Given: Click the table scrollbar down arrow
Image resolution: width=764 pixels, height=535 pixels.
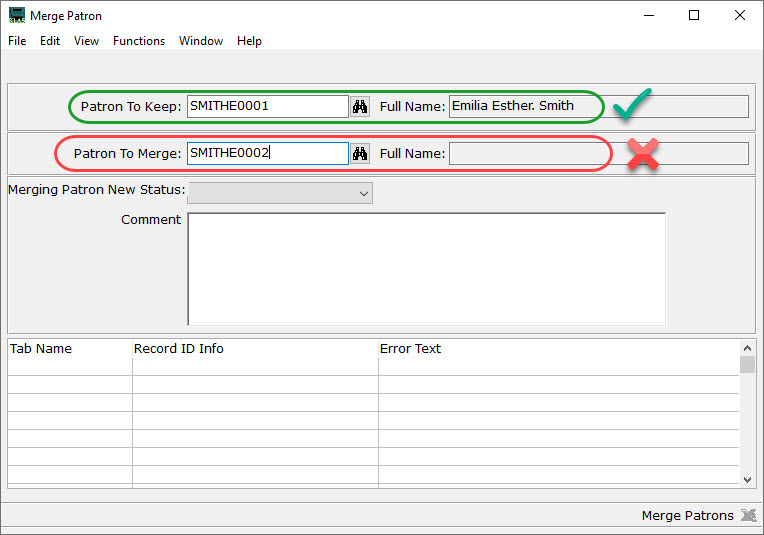Looking at the screenshot, I should coord(747,480).
